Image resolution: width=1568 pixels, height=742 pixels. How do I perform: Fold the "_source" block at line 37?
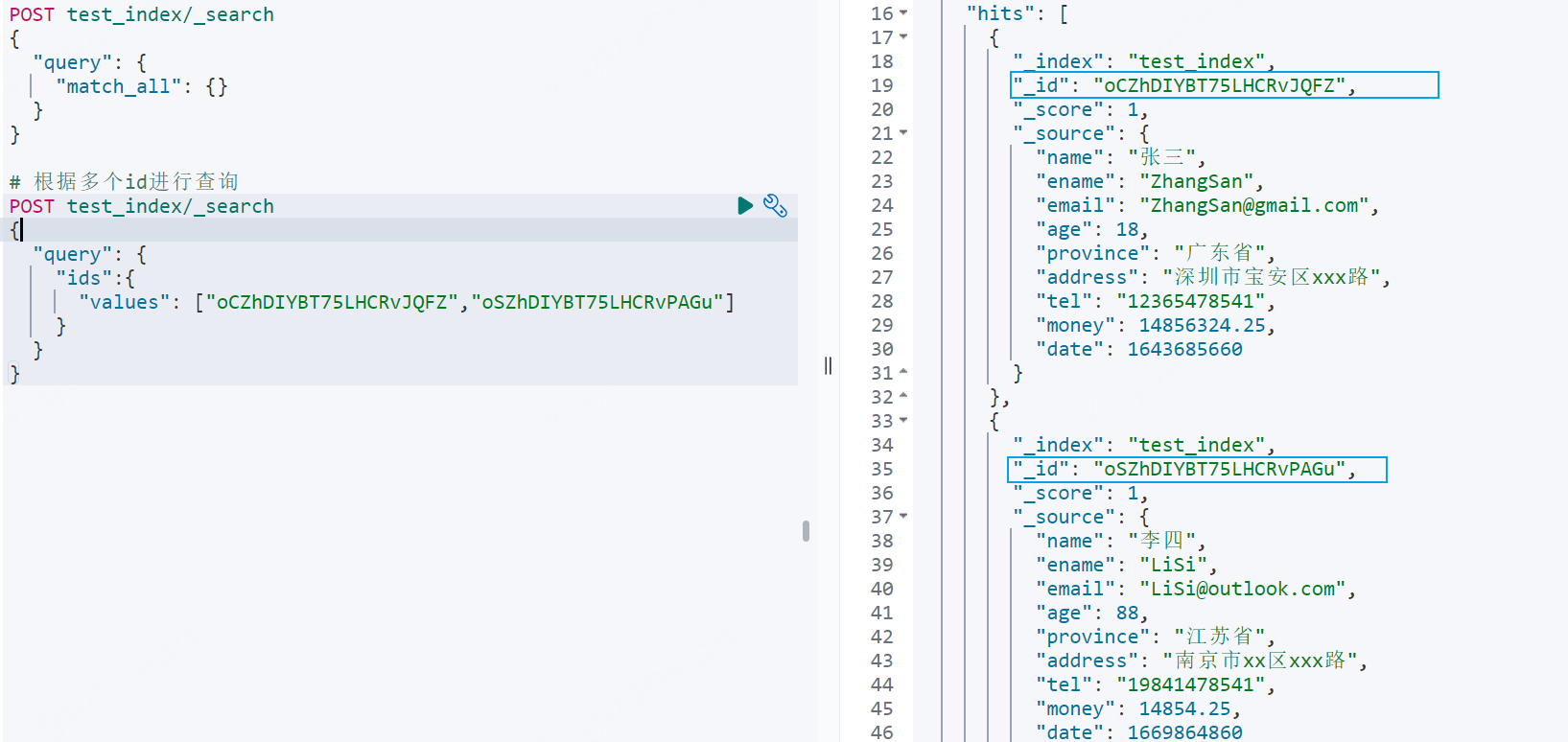coord(903,517)
